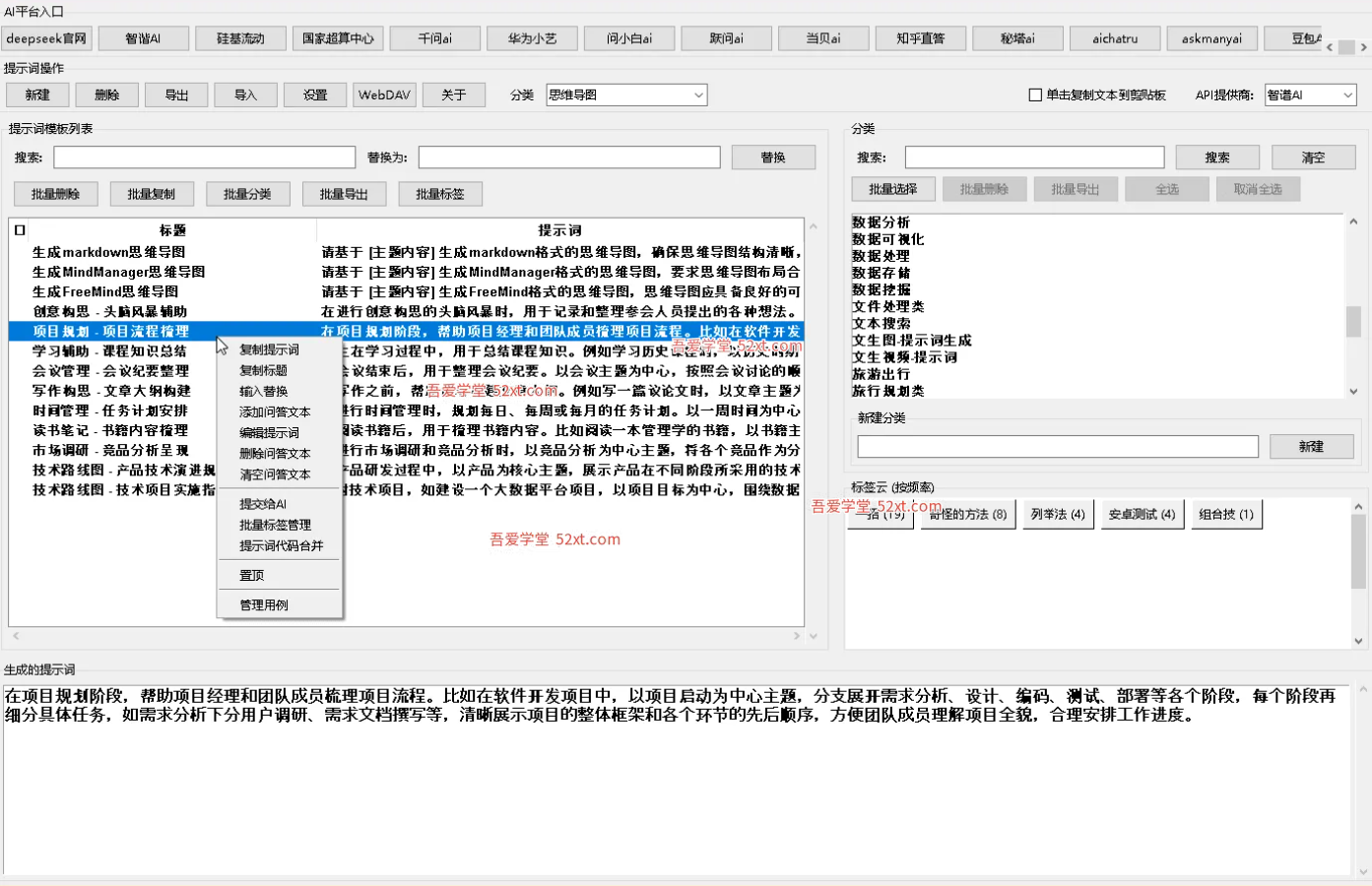Choose 提交给AI from the context menu

280,503
